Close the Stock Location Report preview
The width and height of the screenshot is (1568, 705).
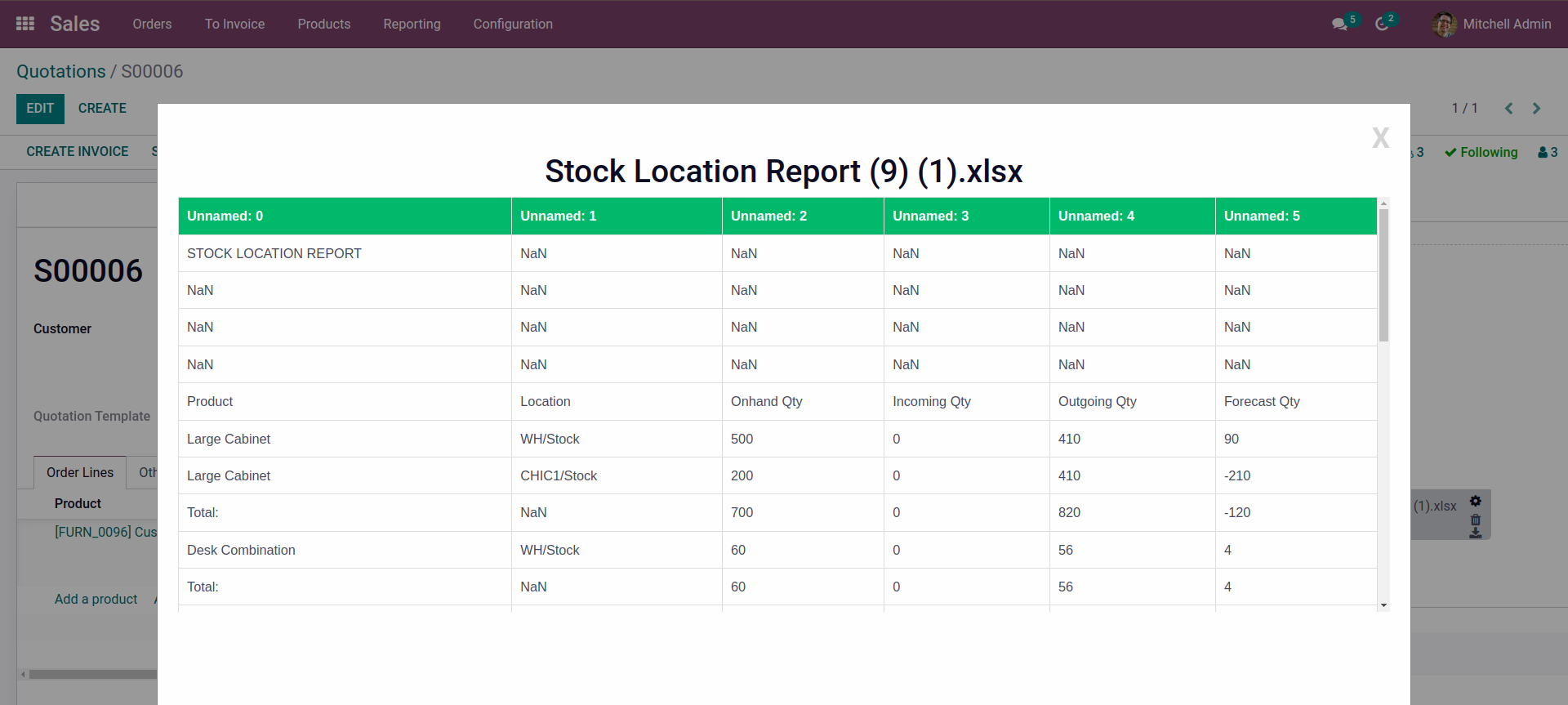[x=1380, y=137]
